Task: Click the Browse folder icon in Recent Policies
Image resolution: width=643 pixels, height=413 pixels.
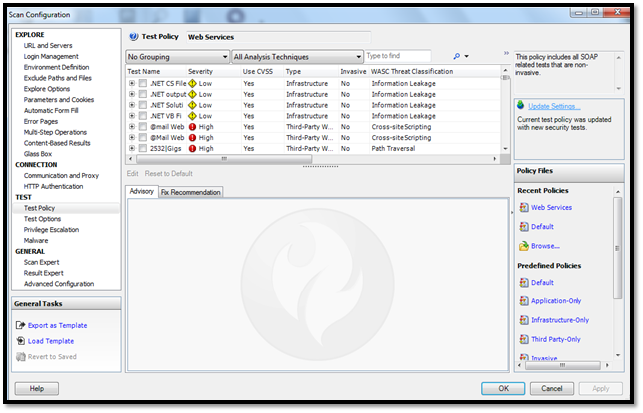Action: click(x=523, y=246)
